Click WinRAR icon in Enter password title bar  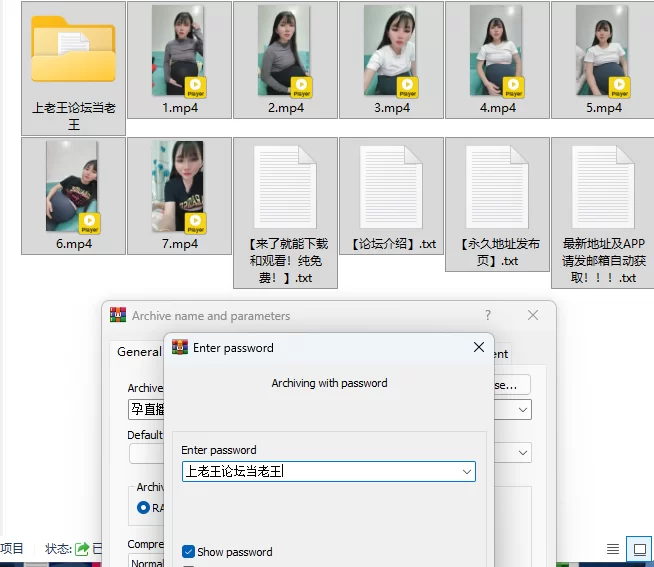pos(180,348)
